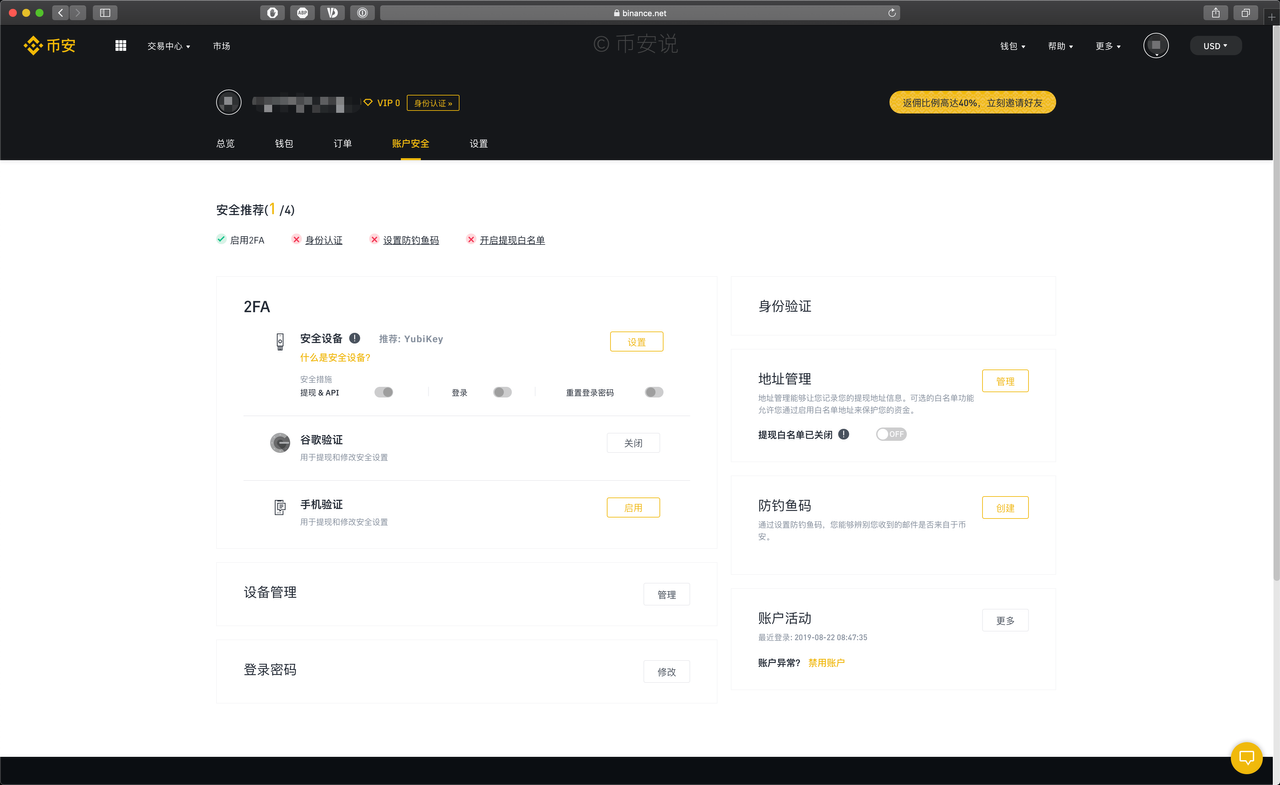Open the USD currency dropdown
This screenshot has height=785, width=1280.
pos(1216,46)
